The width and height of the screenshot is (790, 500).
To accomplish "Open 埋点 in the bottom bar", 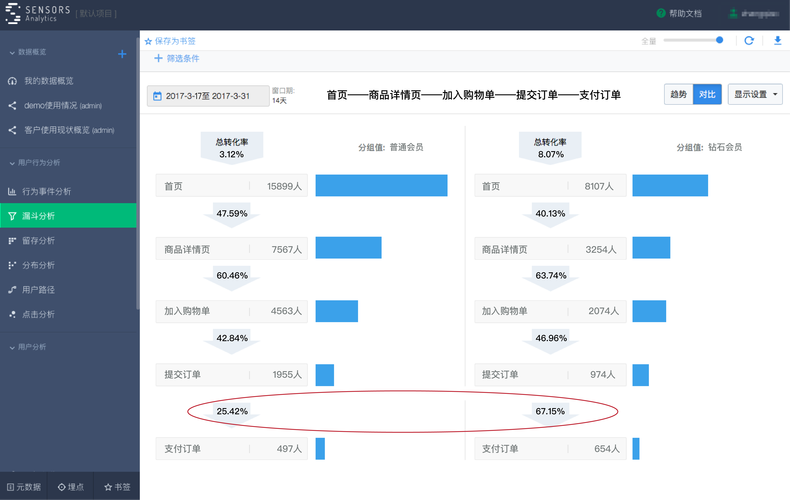I will (69, 487).
